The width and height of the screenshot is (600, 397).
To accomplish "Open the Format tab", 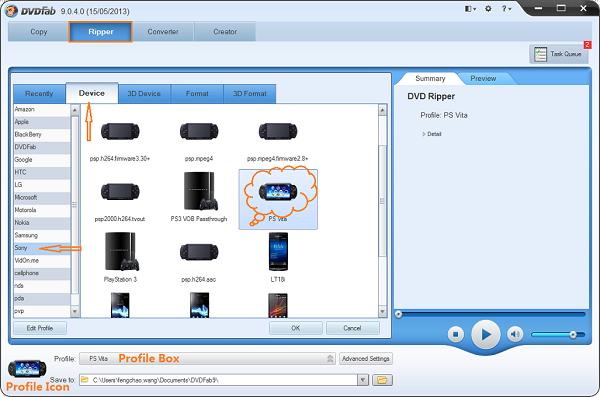I will 197,94.
